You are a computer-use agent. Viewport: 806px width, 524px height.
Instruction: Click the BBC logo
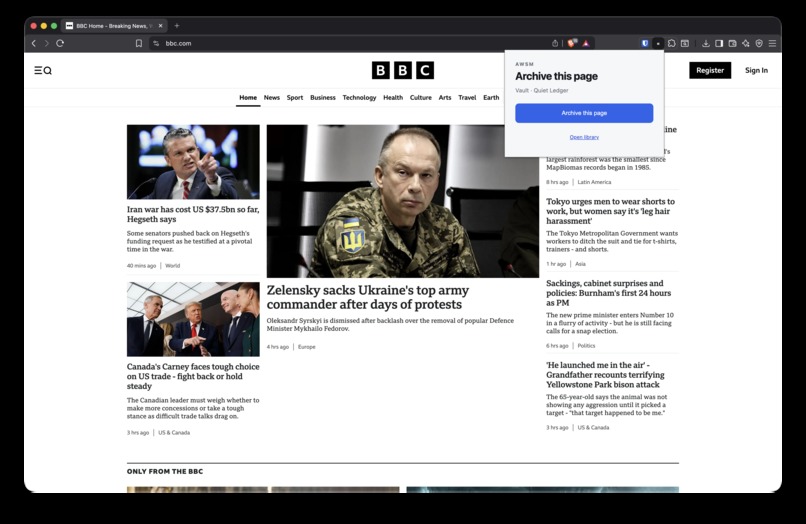(403, 70)
